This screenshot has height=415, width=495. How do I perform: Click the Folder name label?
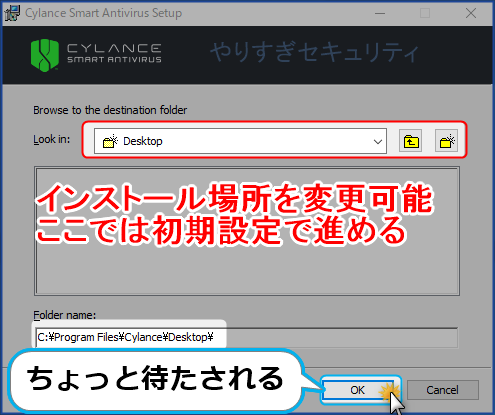[65, 315]
